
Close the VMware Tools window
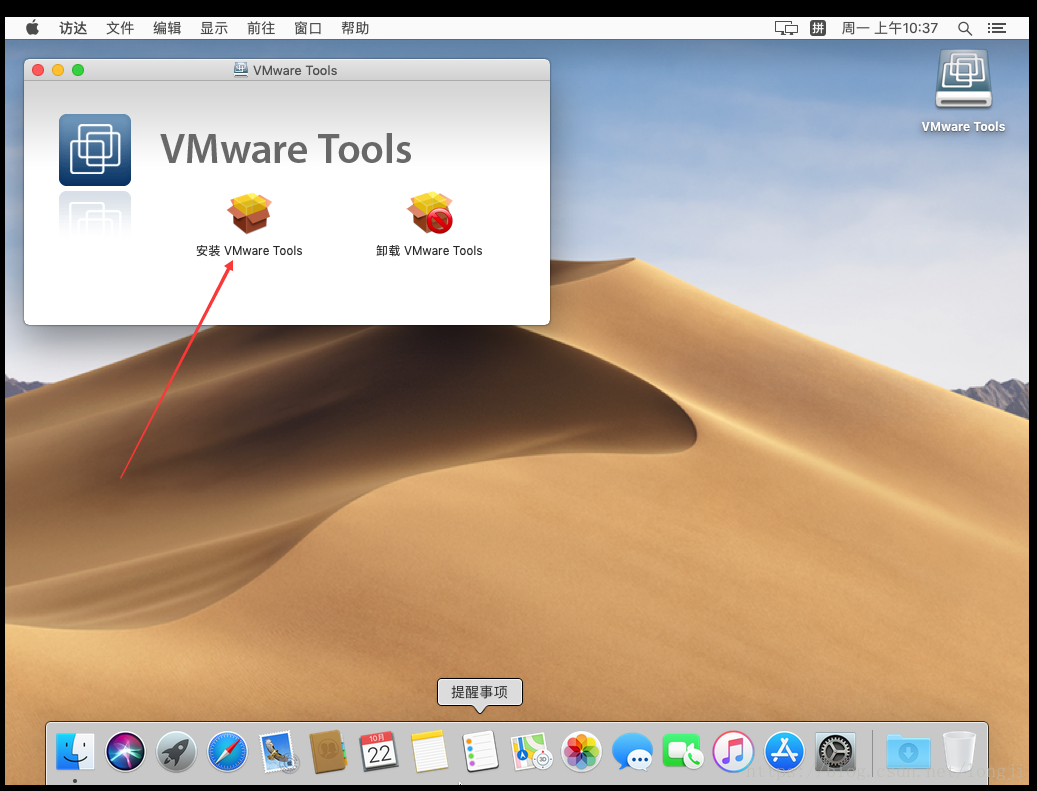38,70
